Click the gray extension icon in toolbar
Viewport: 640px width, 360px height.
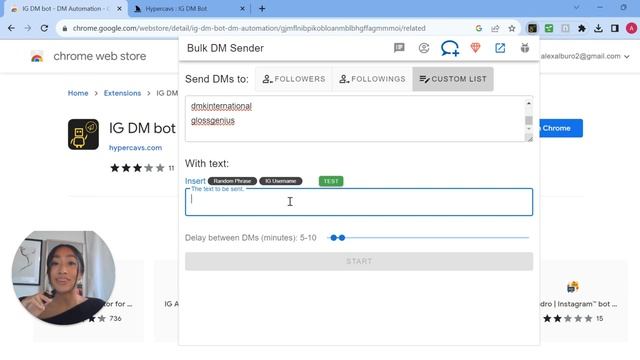click(565, 28)
